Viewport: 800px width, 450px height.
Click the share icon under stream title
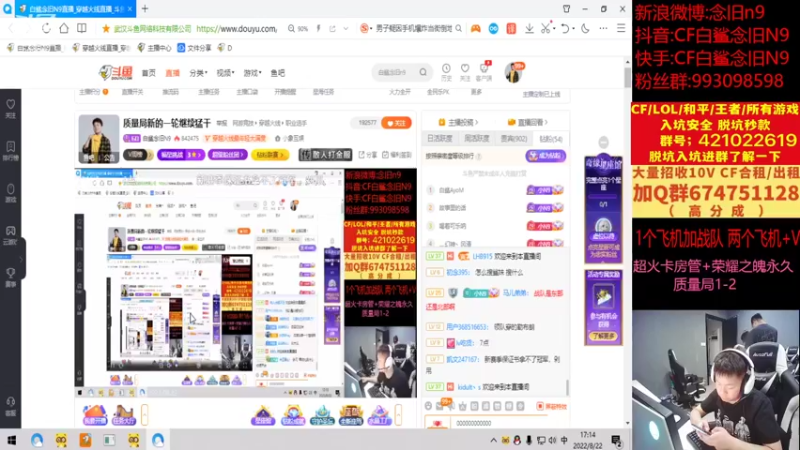point(367,155)
